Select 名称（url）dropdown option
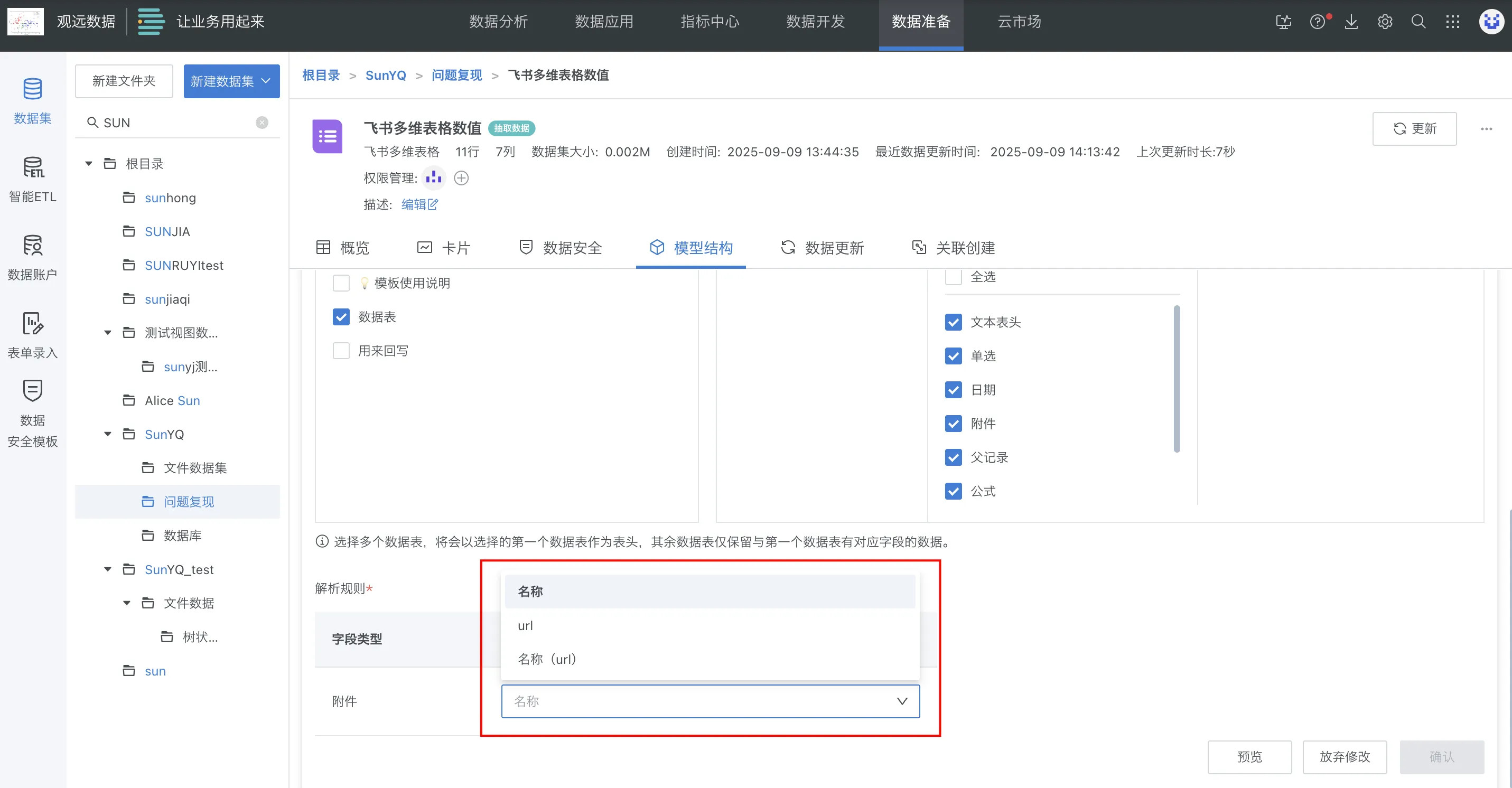 (x=547, y=659)
